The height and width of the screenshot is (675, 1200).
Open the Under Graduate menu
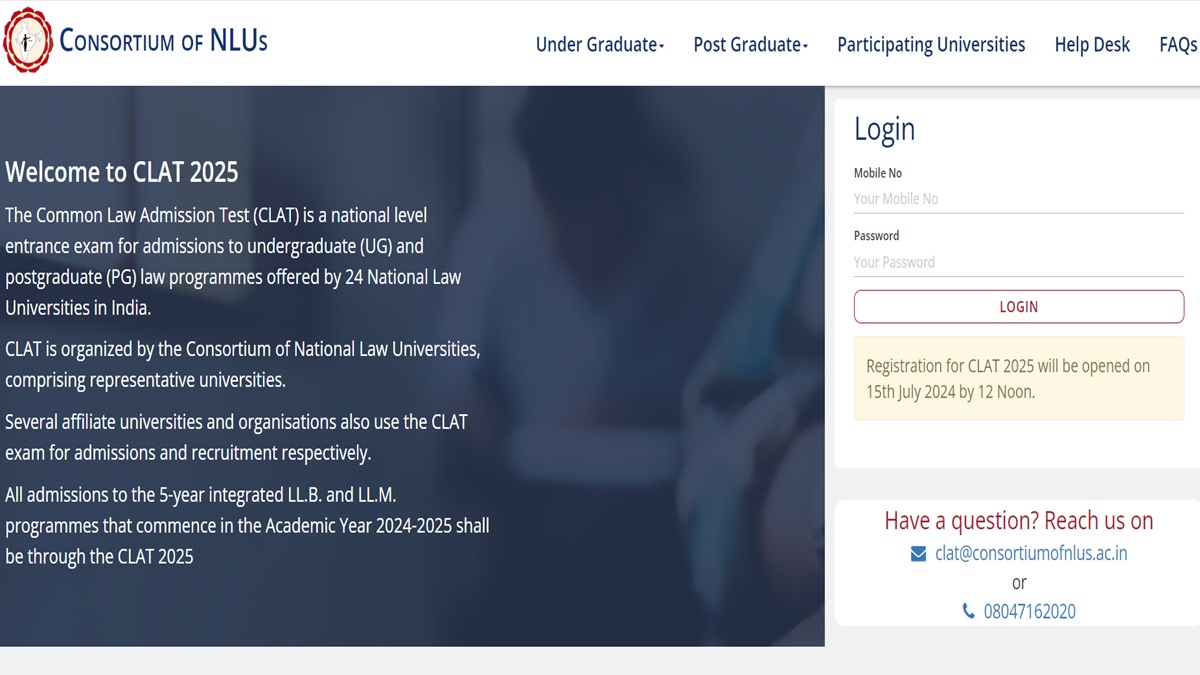pos(598,44)
